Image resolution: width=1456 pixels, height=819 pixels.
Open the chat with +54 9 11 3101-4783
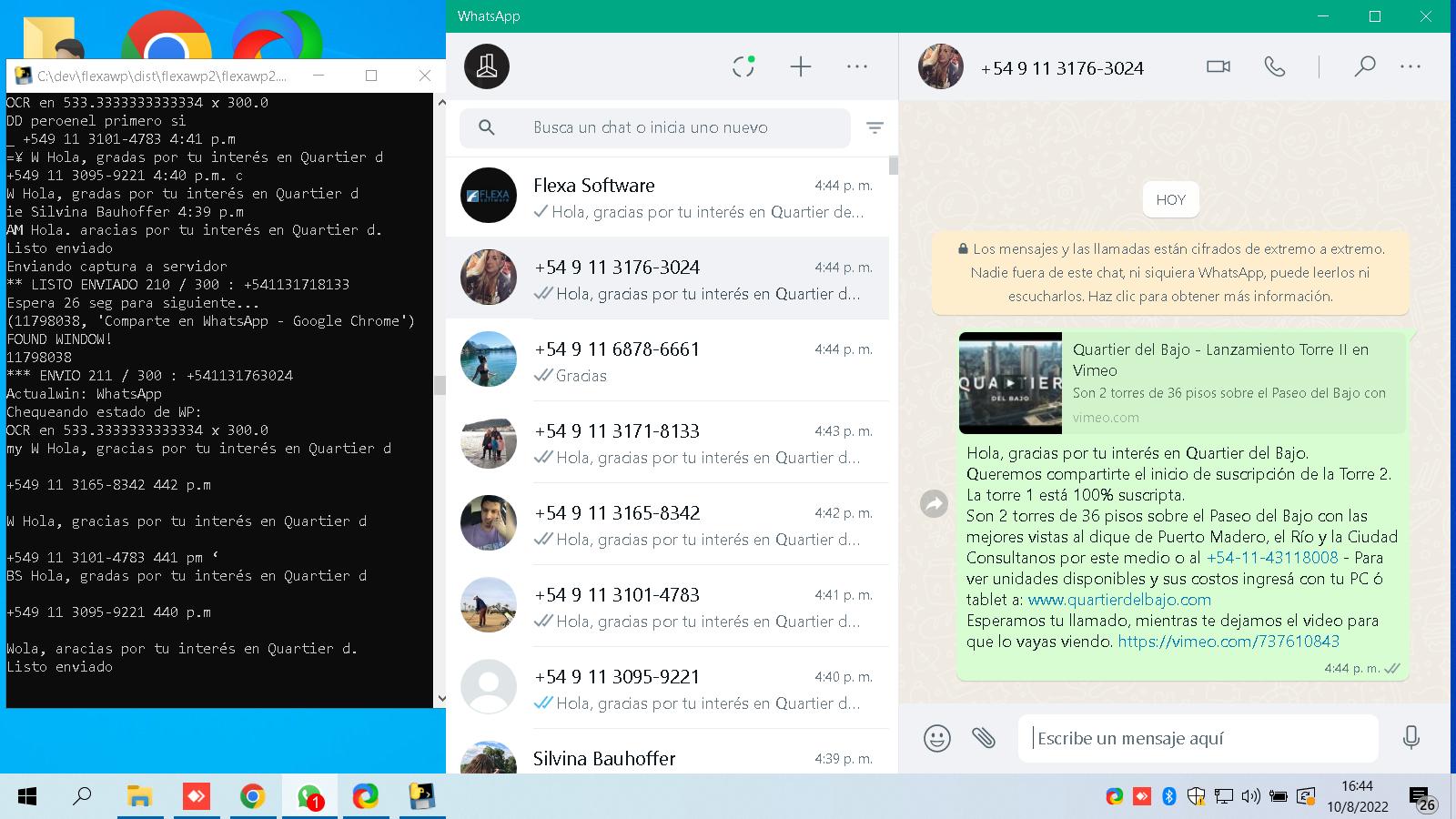coord(667,607)
